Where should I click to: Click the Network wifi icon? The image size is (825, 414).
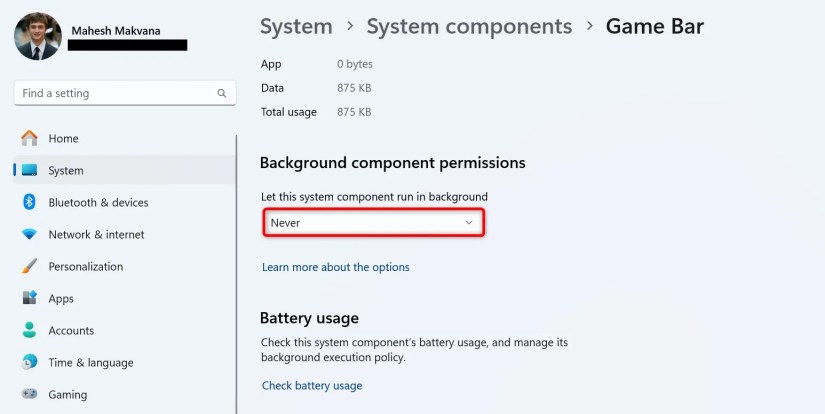pos(29,234)
